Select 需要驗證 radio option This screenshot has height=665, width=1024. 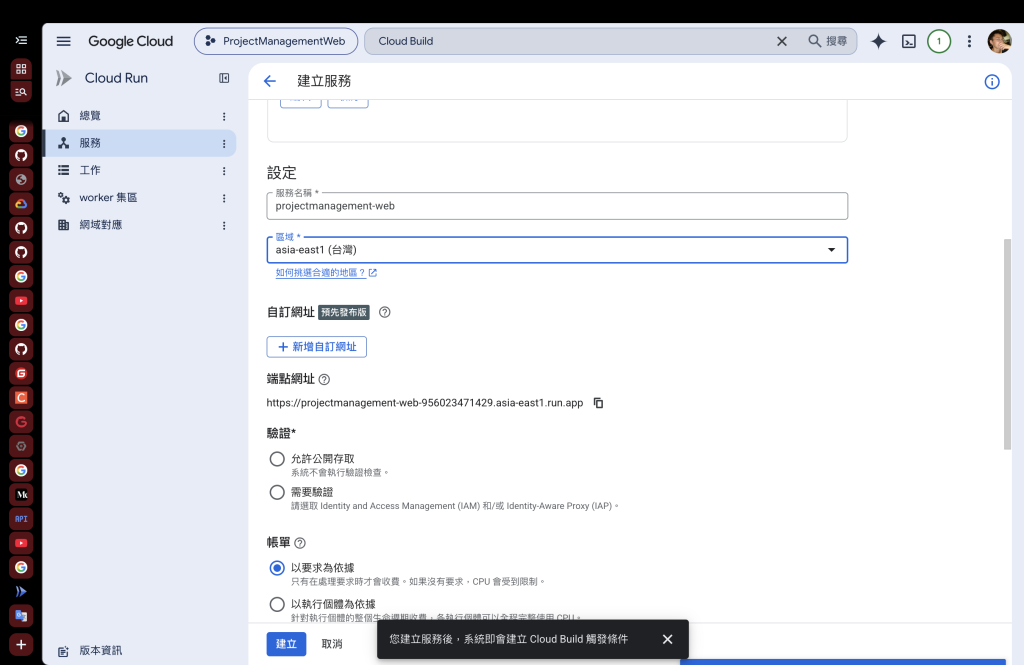tap(277, 492)
